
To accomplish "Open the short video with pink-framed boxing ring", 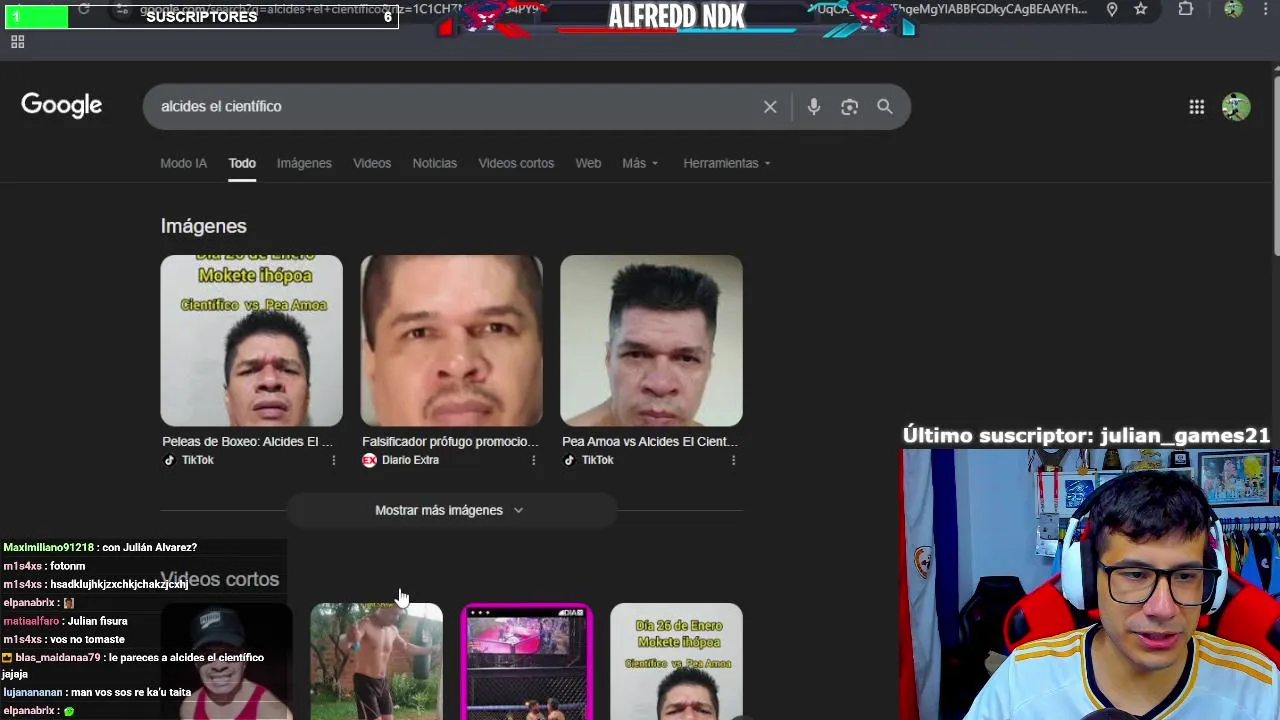I will pyautogui.click(x=526, y=661).
